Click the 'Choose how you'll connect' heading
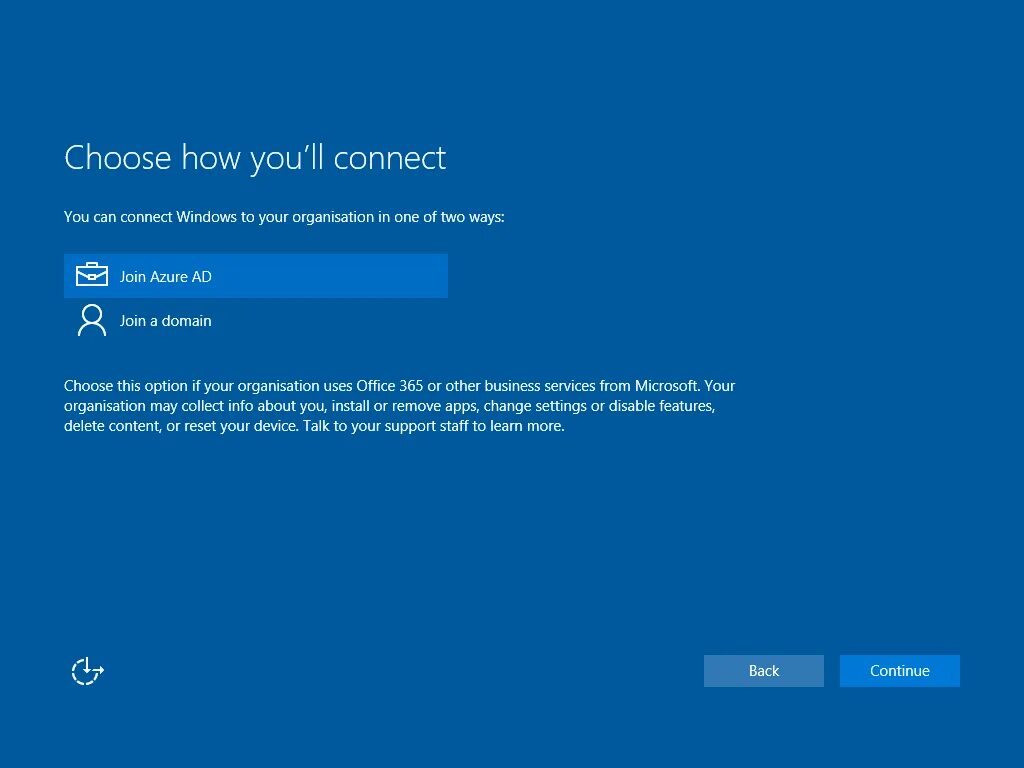1024x768 pixels. coord(255,158)
